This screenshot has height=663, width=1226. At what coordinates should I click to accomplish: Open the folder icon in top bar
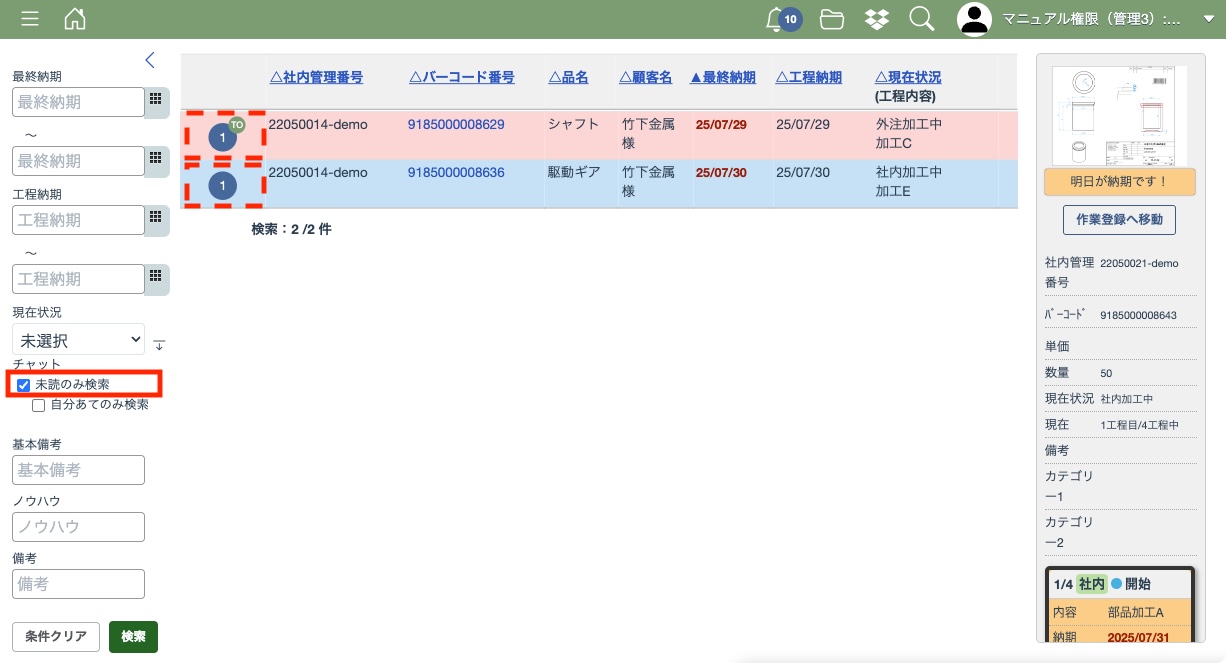click(831, 19)
